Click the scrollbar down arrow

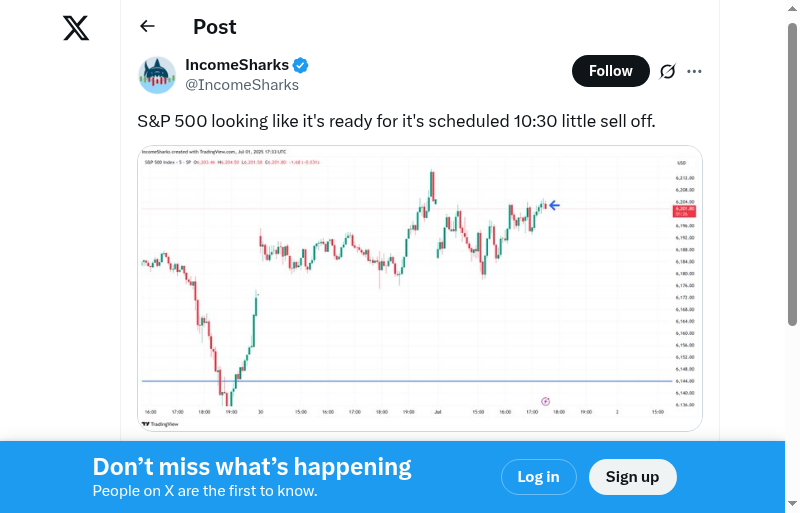tap(793, 504)
